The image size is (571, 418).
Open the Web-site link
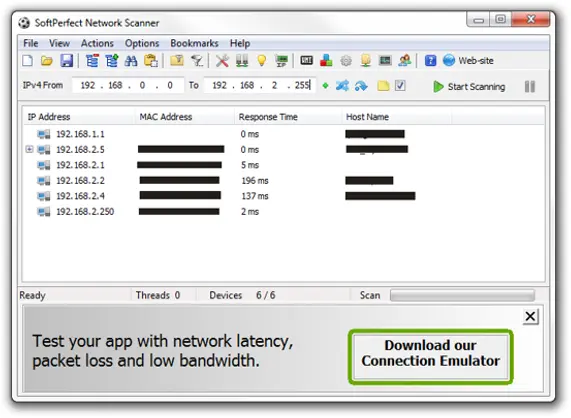(468, 61)
